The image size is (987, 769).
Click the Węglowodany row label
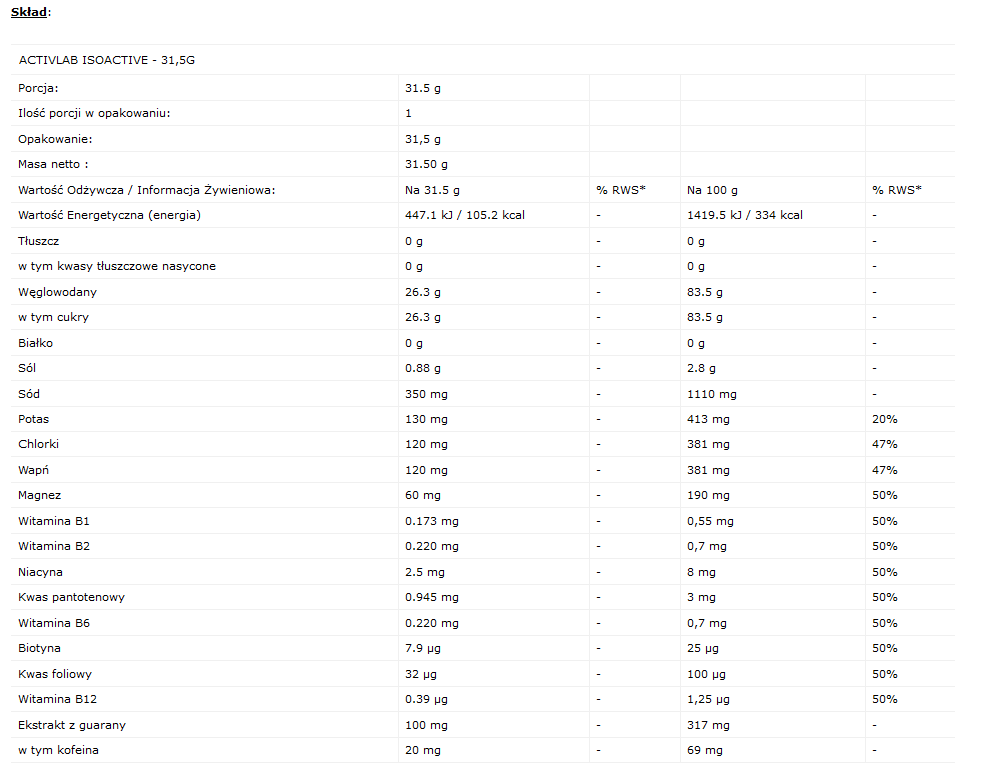[x=57, y=292]
